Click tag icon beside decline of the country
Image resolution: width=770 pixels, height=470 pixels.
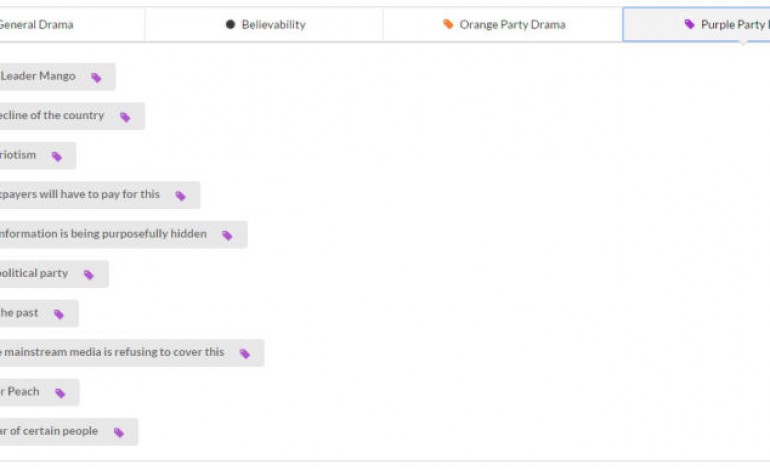pos(125,117)
